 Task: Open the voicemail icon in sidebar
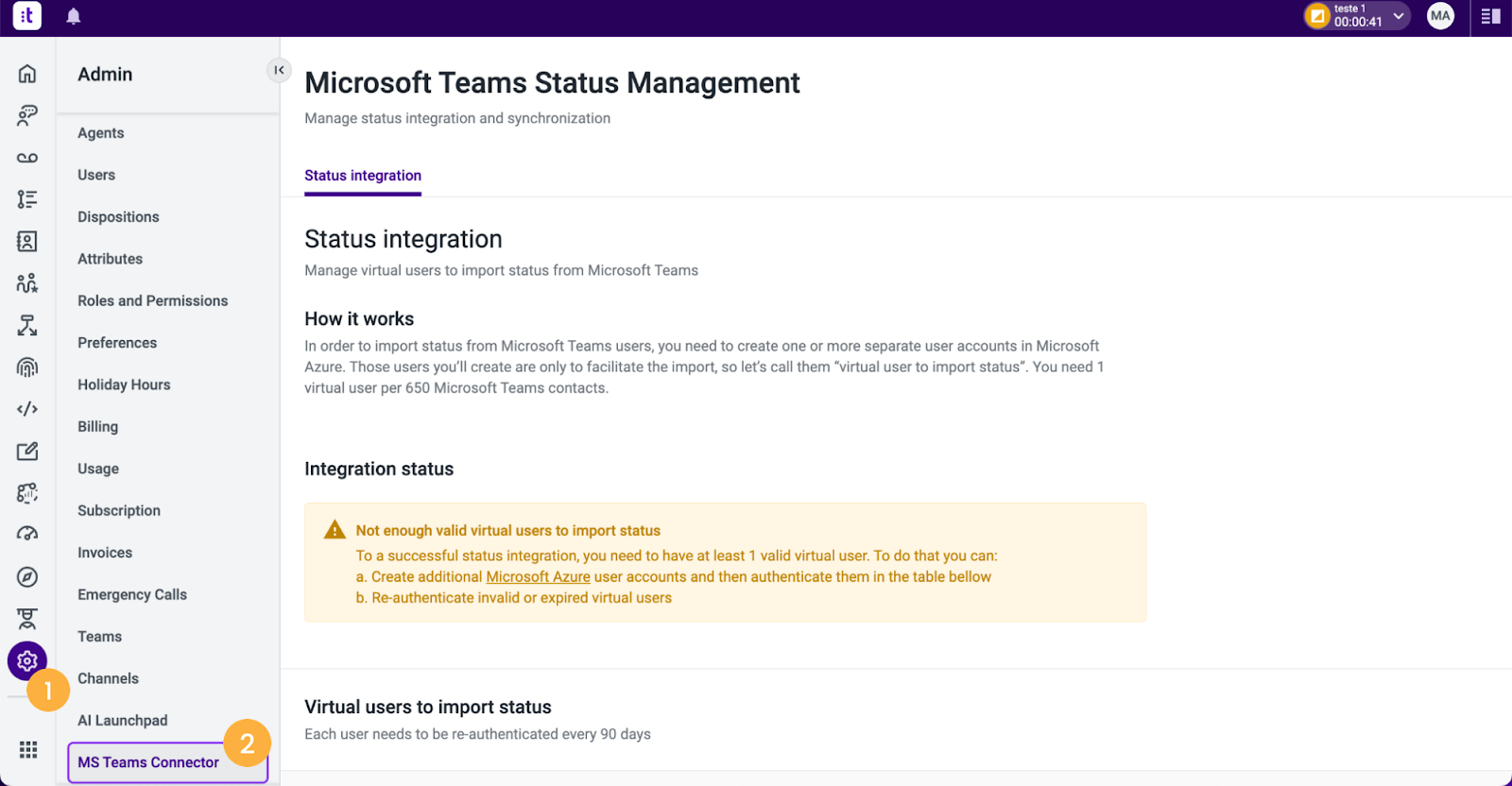pos(27,158)
